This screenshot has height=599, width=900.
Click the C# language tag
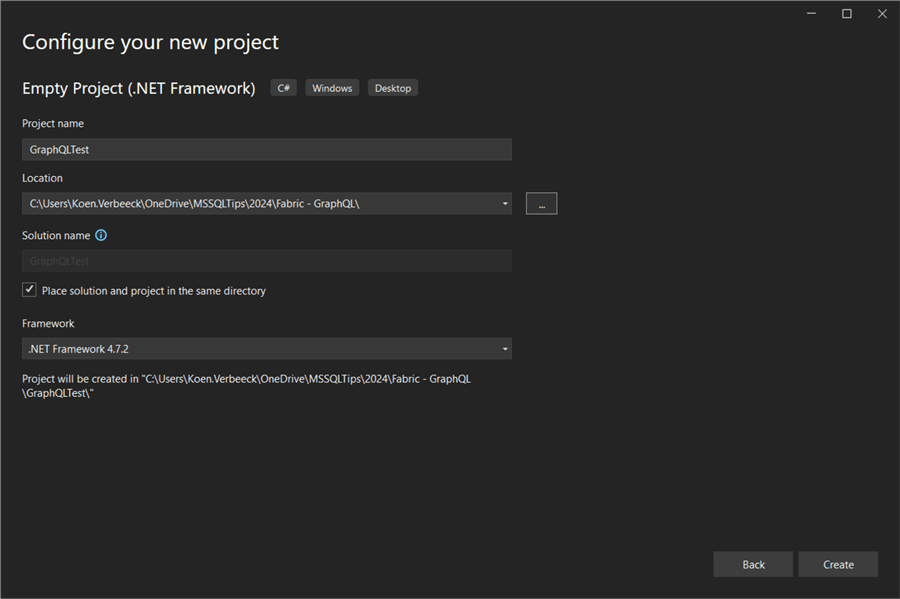coord(284,88)
